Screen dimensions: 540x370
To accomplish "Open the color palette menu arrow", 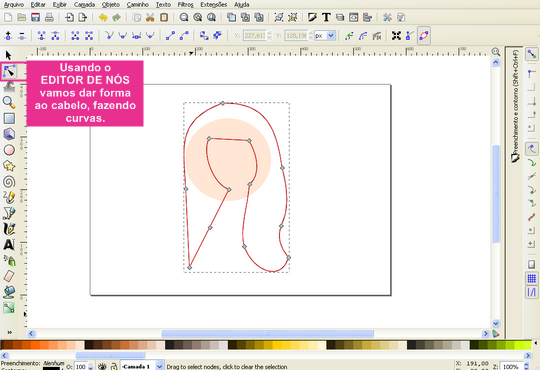I will pyautogui.click(x=536, y=343).
